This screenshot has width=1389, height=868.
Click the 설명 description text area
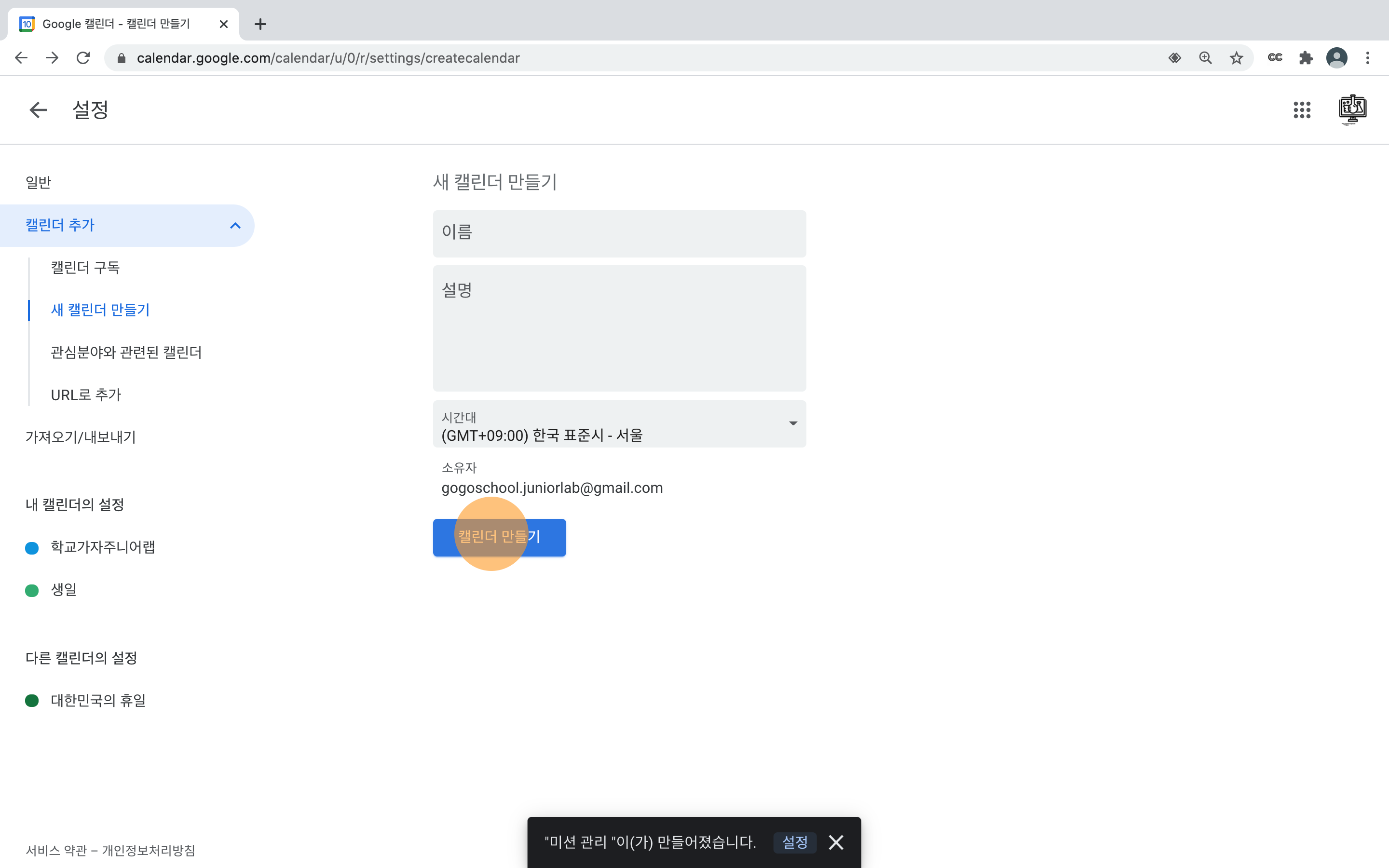[619, 328]
